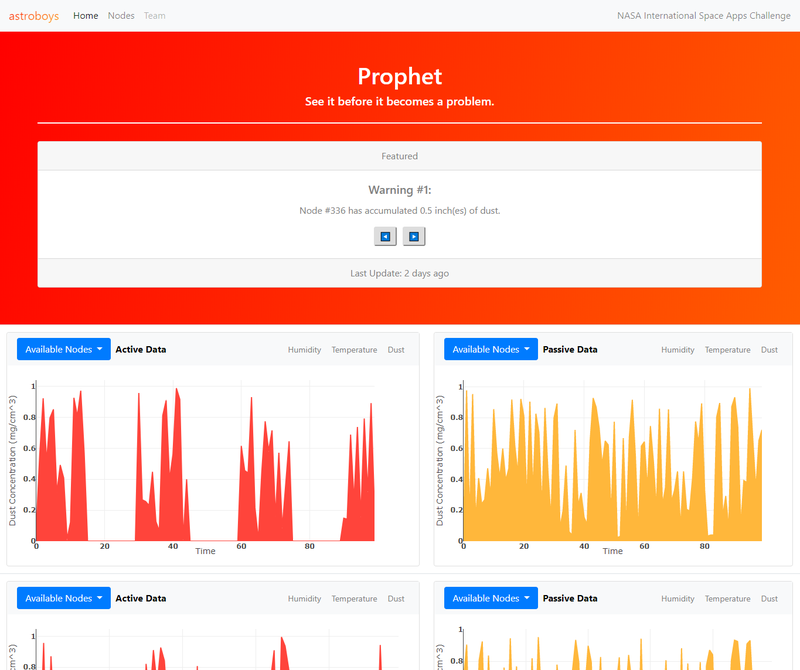Click the astroboys brand logo
The width and height of the screenshot is (800, 670).
[x=33, y=16]
